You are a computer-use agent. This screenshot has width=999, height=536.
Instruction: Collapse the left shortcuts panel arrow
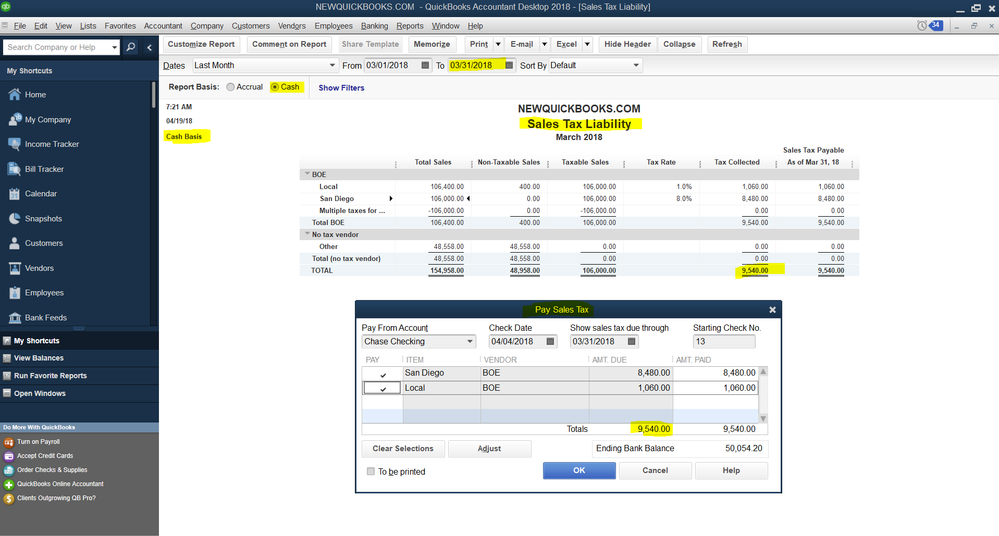point(149,47)
